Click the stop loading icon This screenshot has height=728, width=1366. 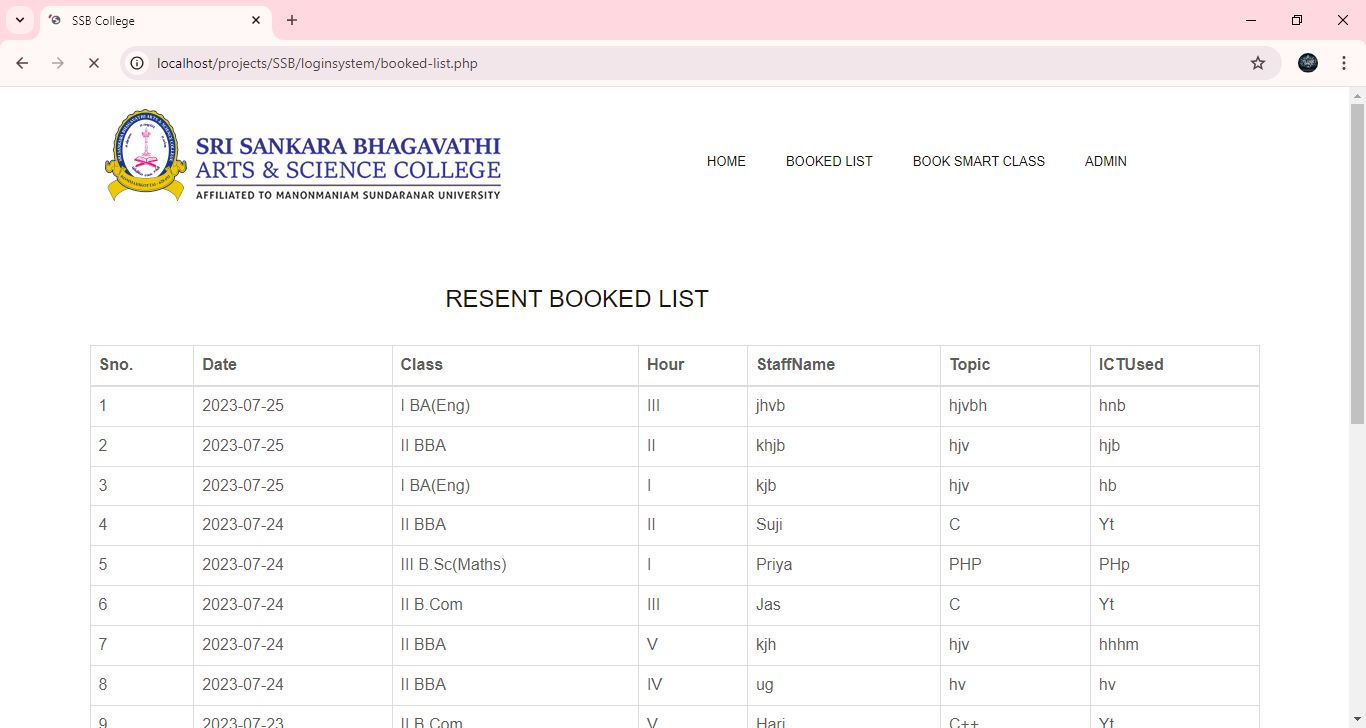(94, 62)
